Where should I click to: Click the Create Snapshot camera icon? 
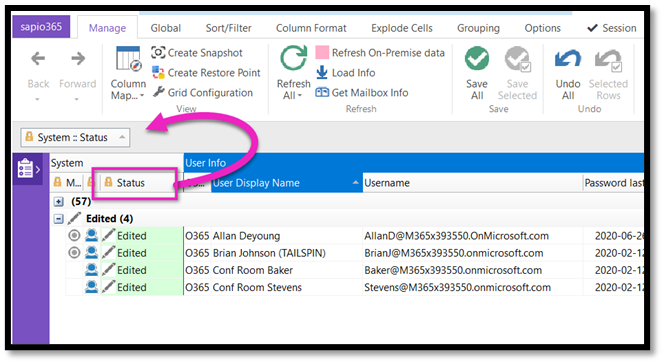(158, 52)
